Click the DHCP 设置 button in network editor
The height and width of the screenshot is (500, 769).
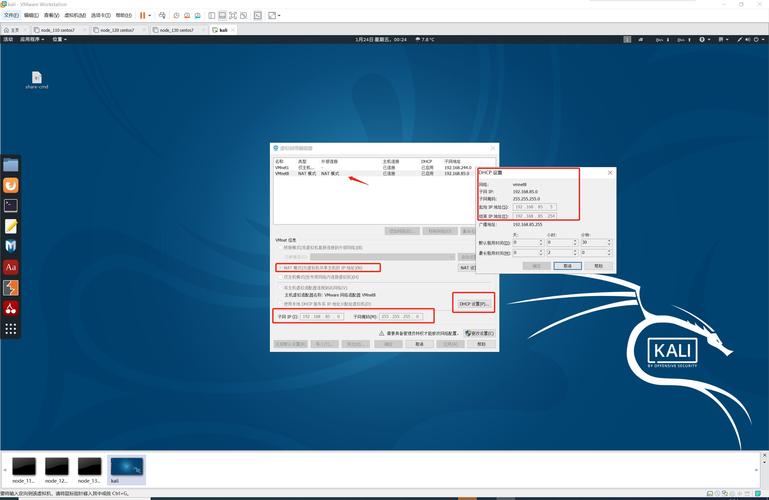click(474, 304)
